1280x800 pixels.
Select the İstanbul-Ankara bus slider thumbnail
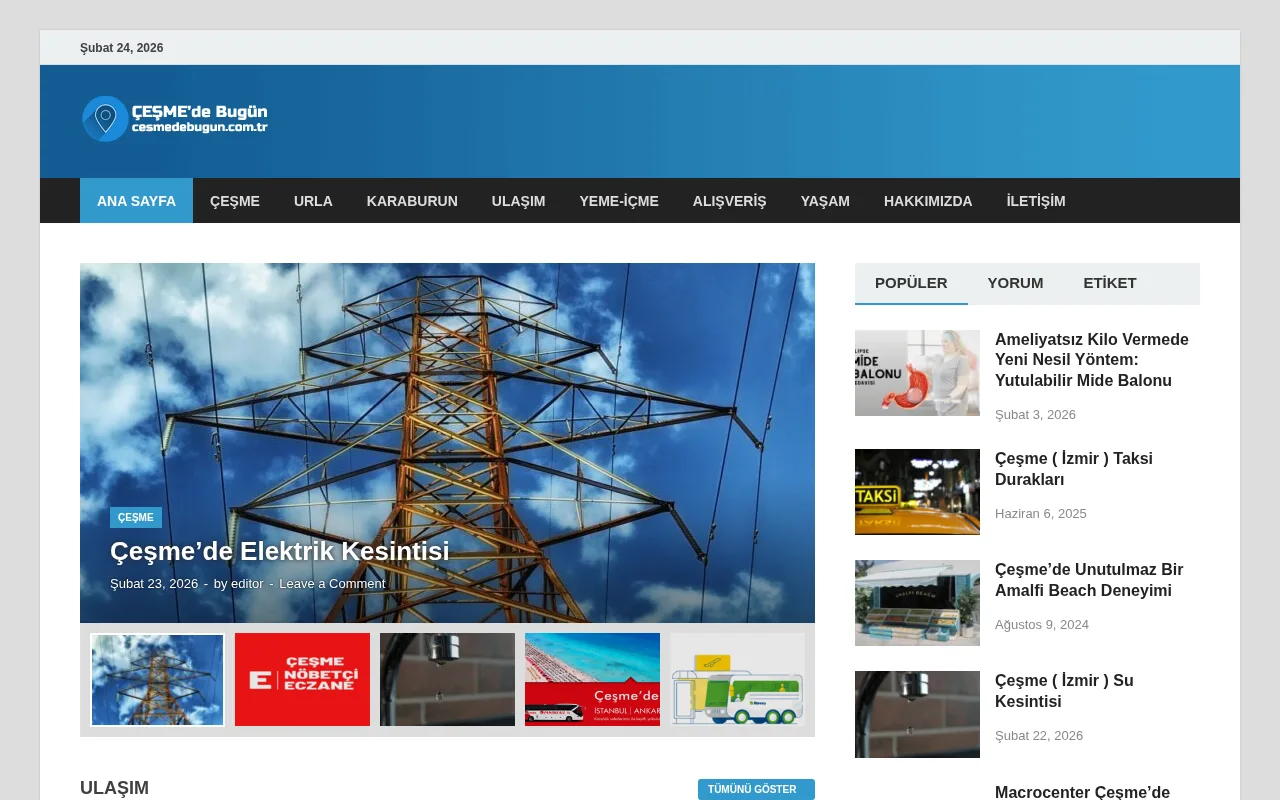(x=592, y=679)
